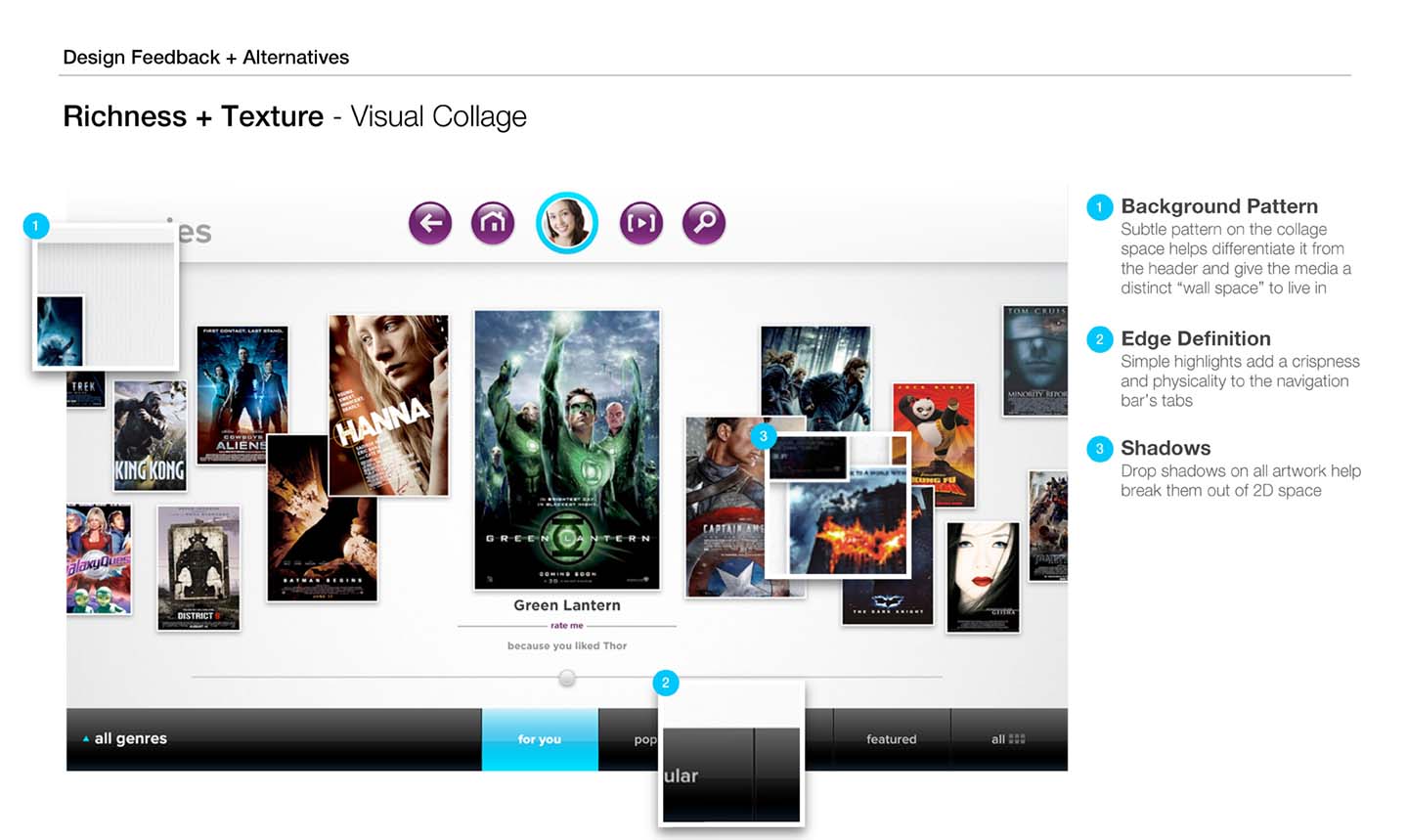Open the Hanna movie poster
Screen dimensions: 1408x840
tap(389, 405)
